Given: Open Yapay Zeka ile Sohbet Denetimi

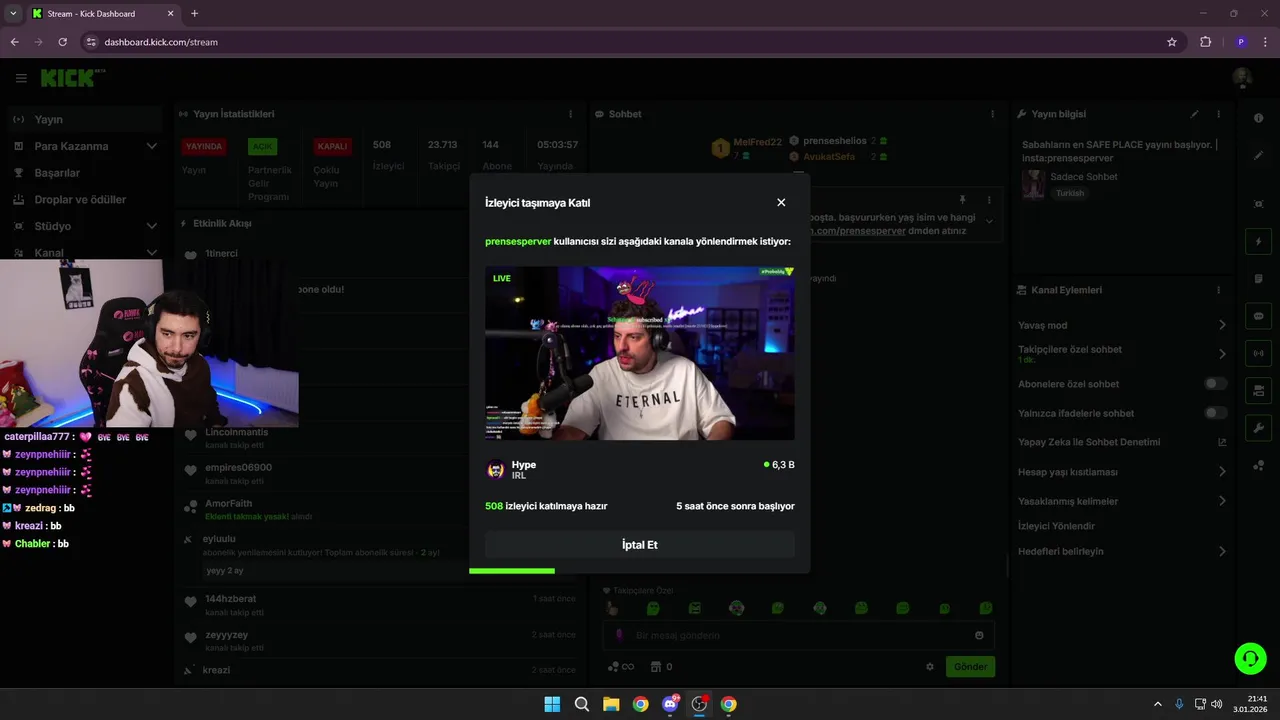Looking at the screenshot, I should tap(1122, 442).
